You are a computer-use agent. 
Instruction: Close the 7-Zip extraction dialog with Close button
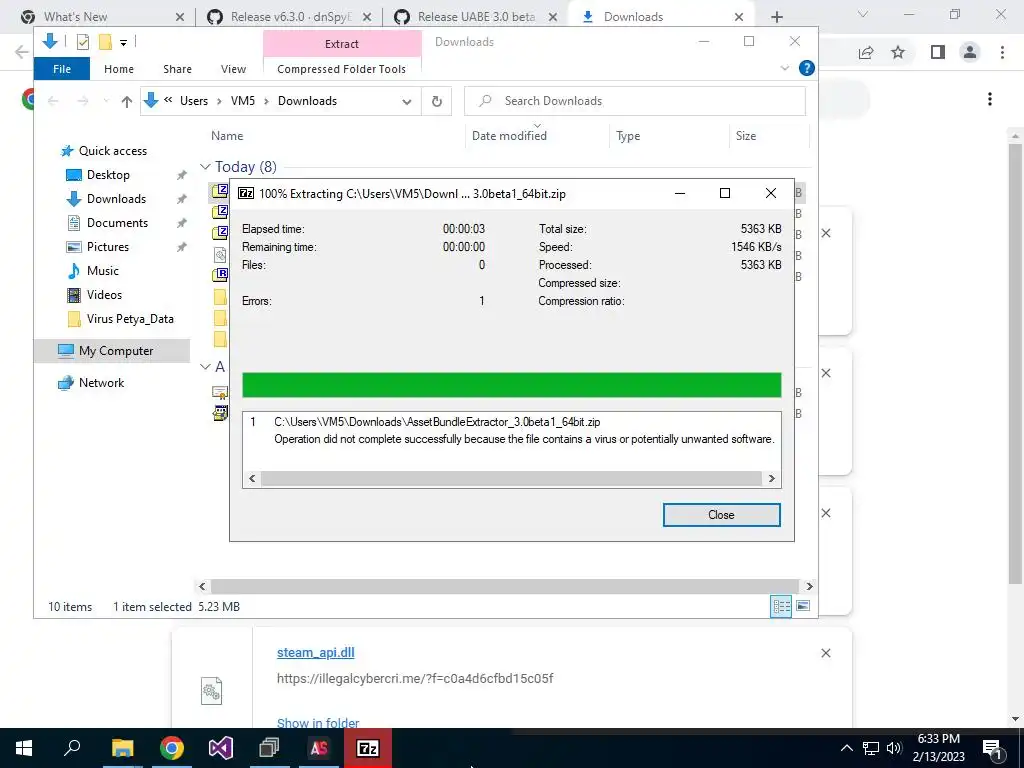click(x=721, y=515)
